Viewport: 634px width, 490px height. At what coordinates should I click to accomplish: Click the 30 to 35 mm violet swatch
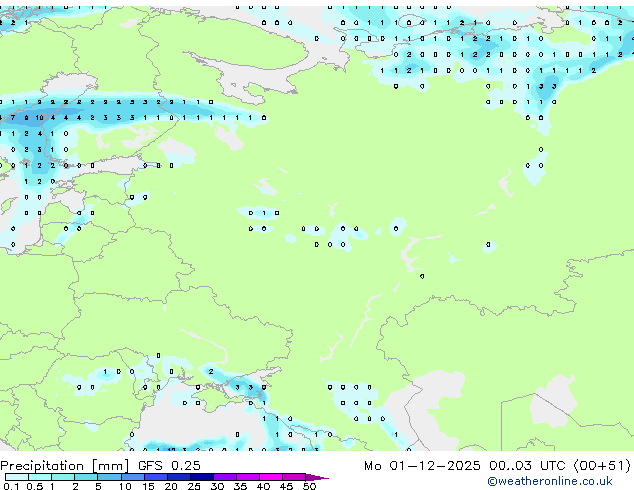[224, 477]
